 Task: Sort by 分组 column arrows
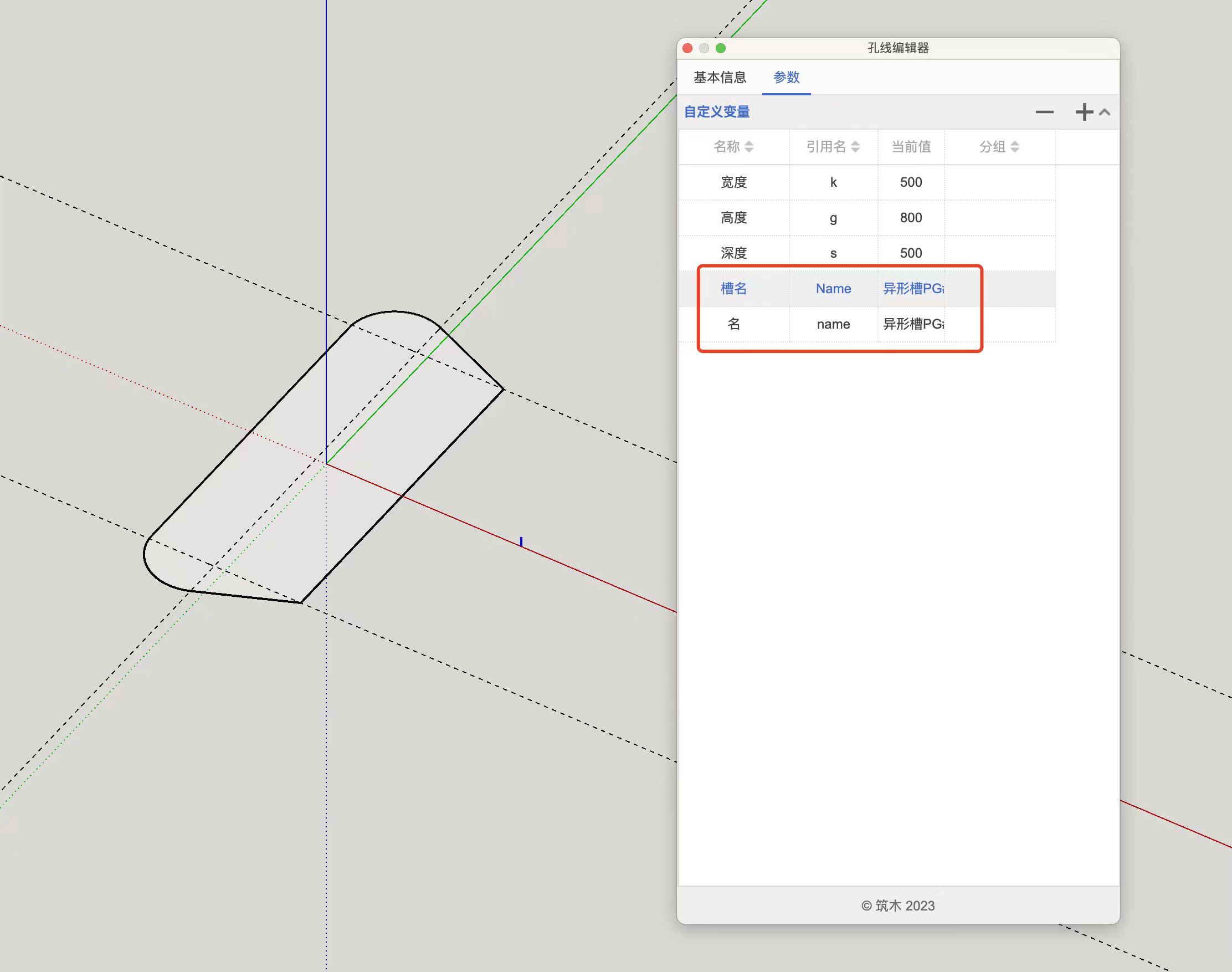point(1015,147)
